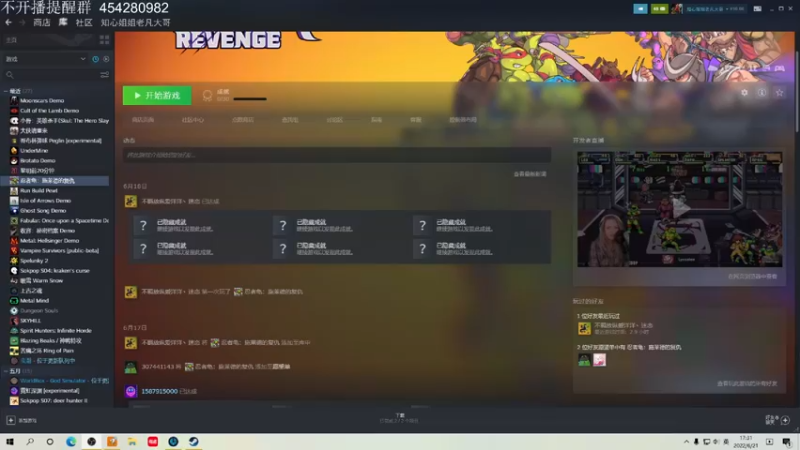800x450 pixels.
Task: Open the 商店 menu
Action: tap(41, 22)
